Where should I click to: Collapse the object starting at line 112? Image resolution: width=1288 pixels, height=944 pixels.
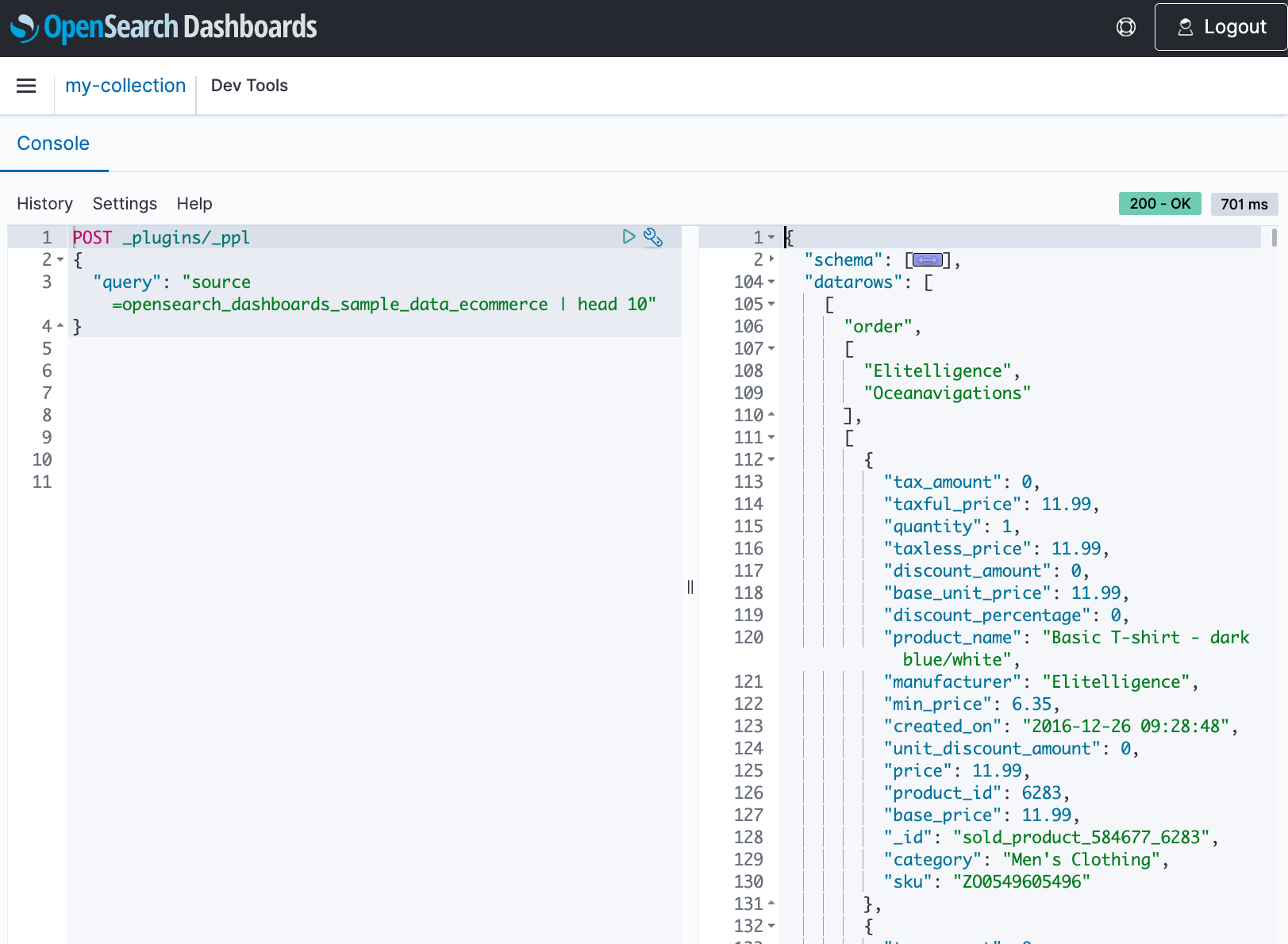[x=772, y=459]
